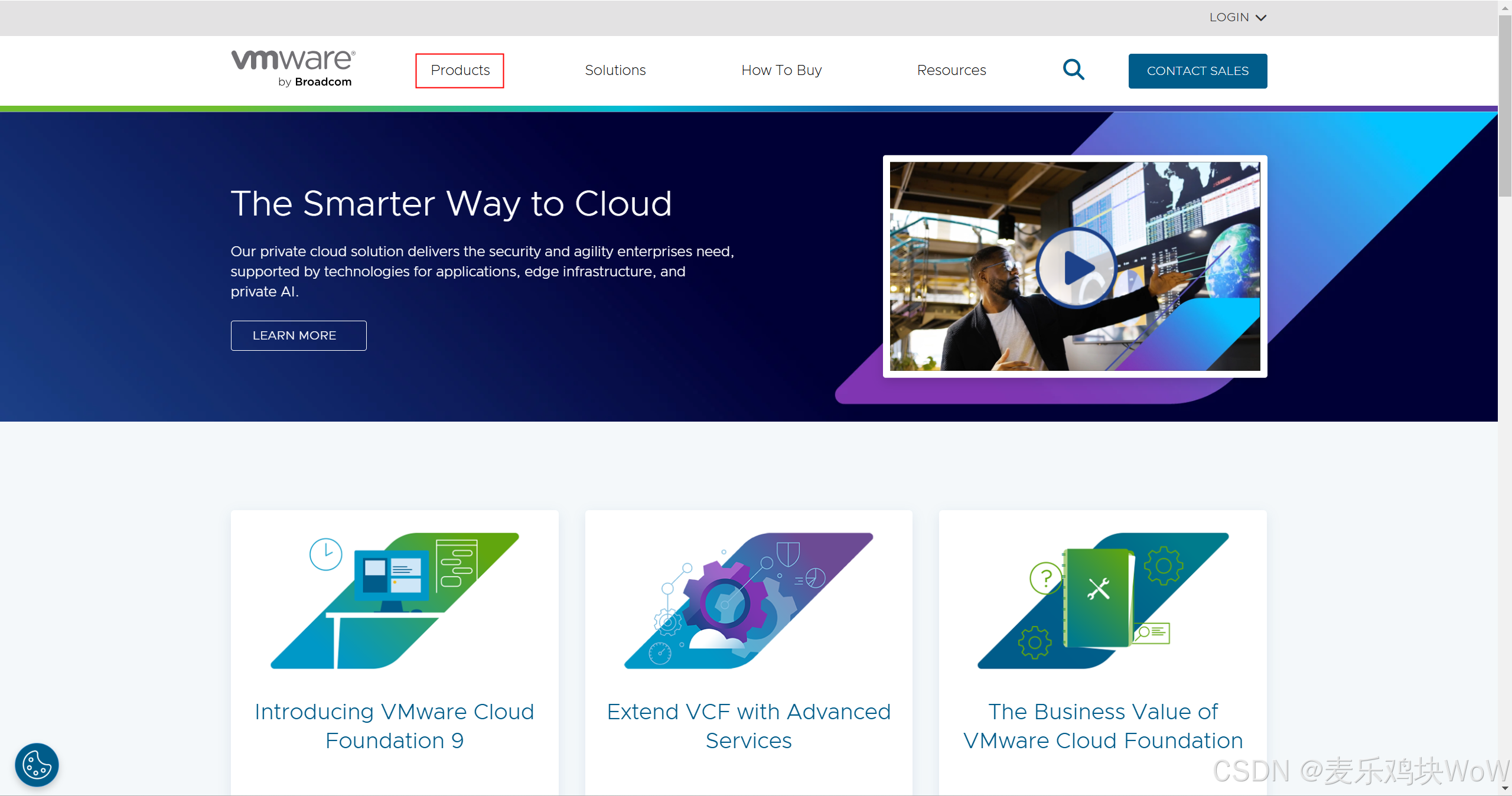Click the CONTACT SALES button
Screen dimensions: 1512x796
pos(1197,71)
